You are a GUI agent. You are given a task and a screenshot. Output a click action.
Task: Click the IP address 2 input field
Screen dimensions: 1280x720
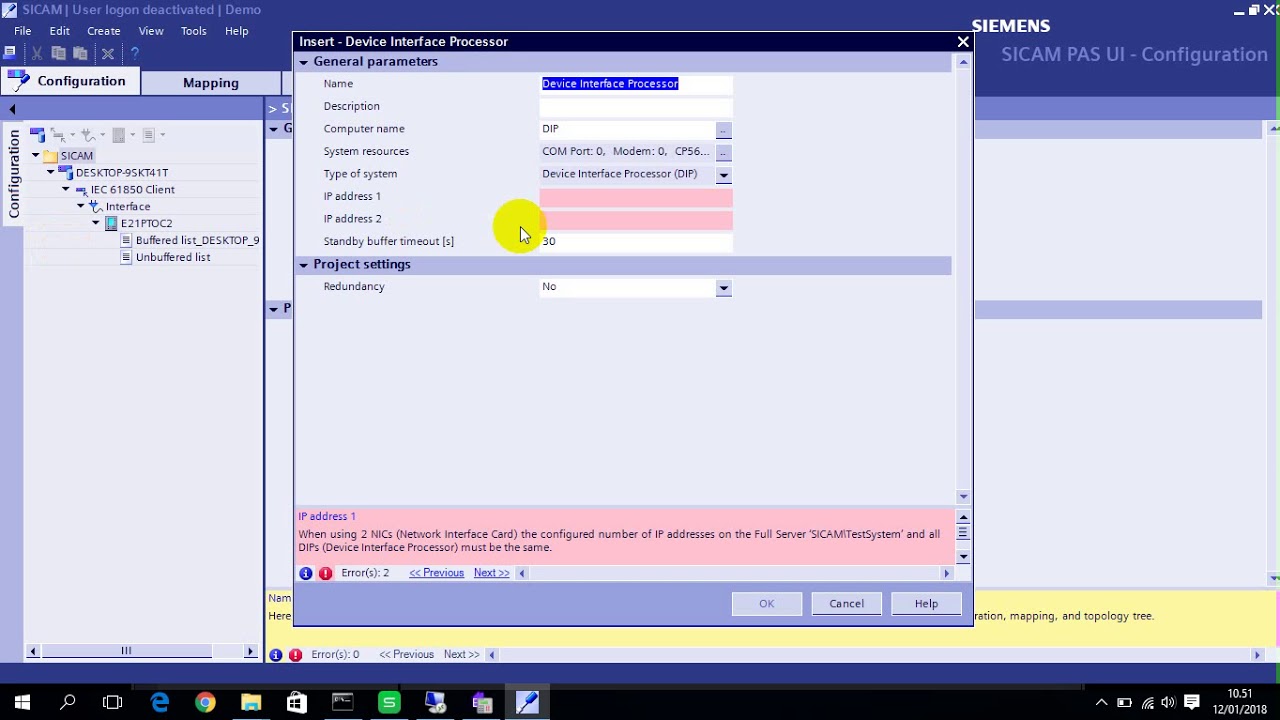[x=636, y=219]
